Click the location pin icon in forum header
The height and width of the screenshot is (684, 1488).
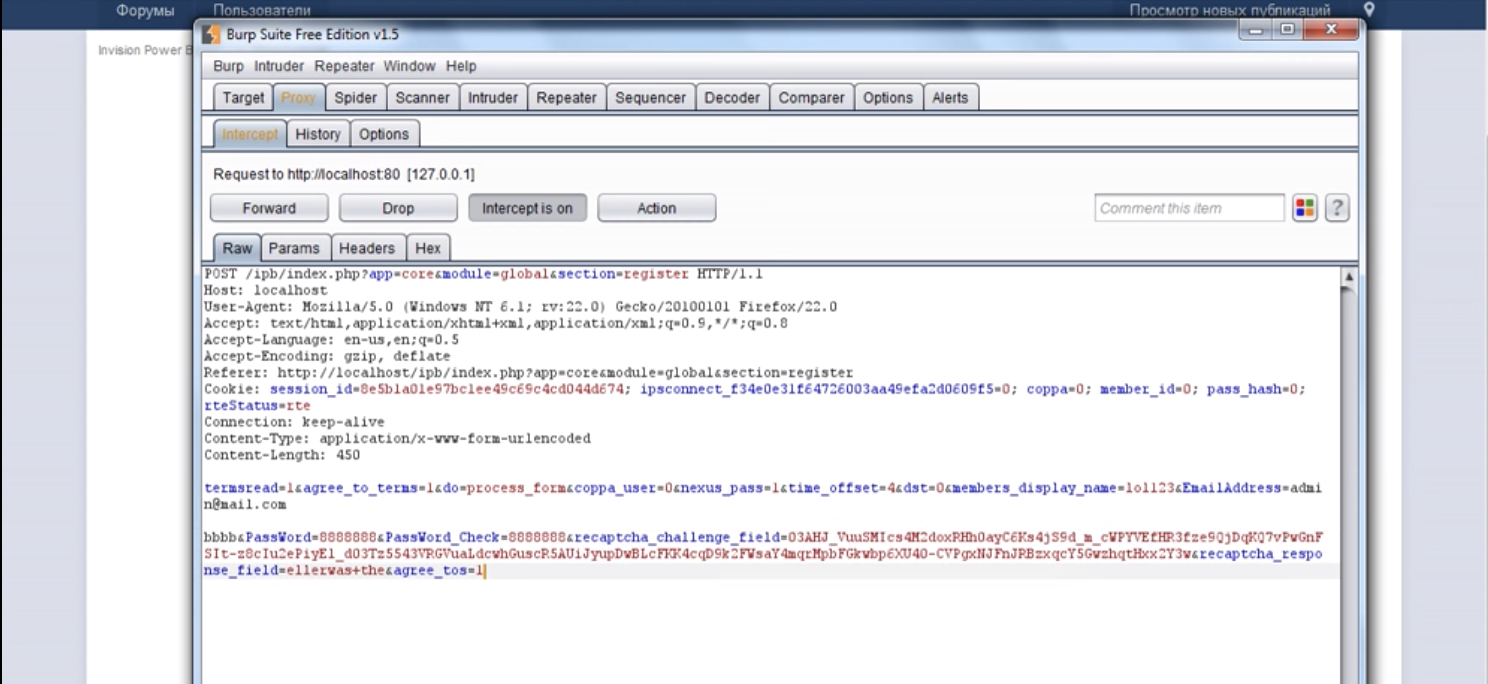1369,10
